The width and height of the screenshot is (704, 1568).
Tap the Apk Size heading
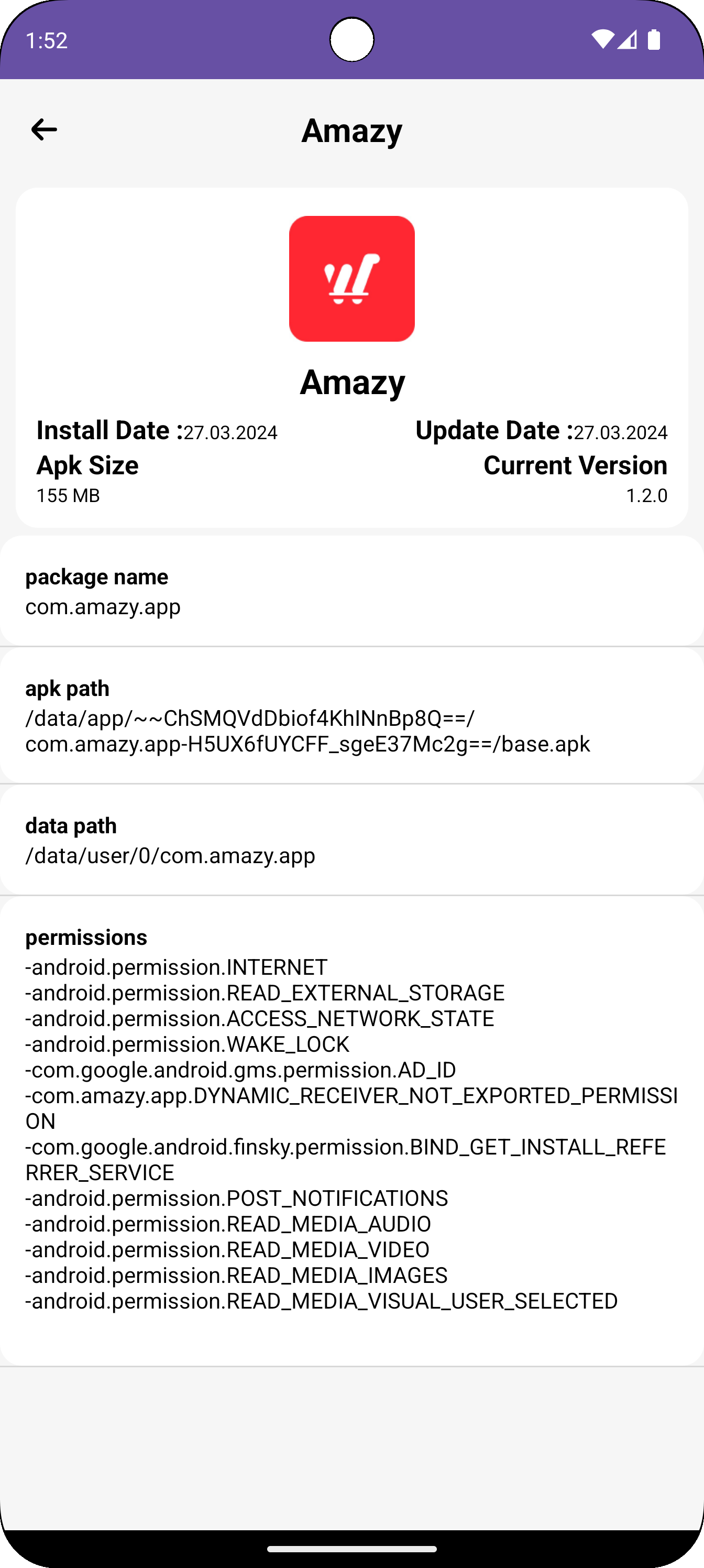click(87, 465)
